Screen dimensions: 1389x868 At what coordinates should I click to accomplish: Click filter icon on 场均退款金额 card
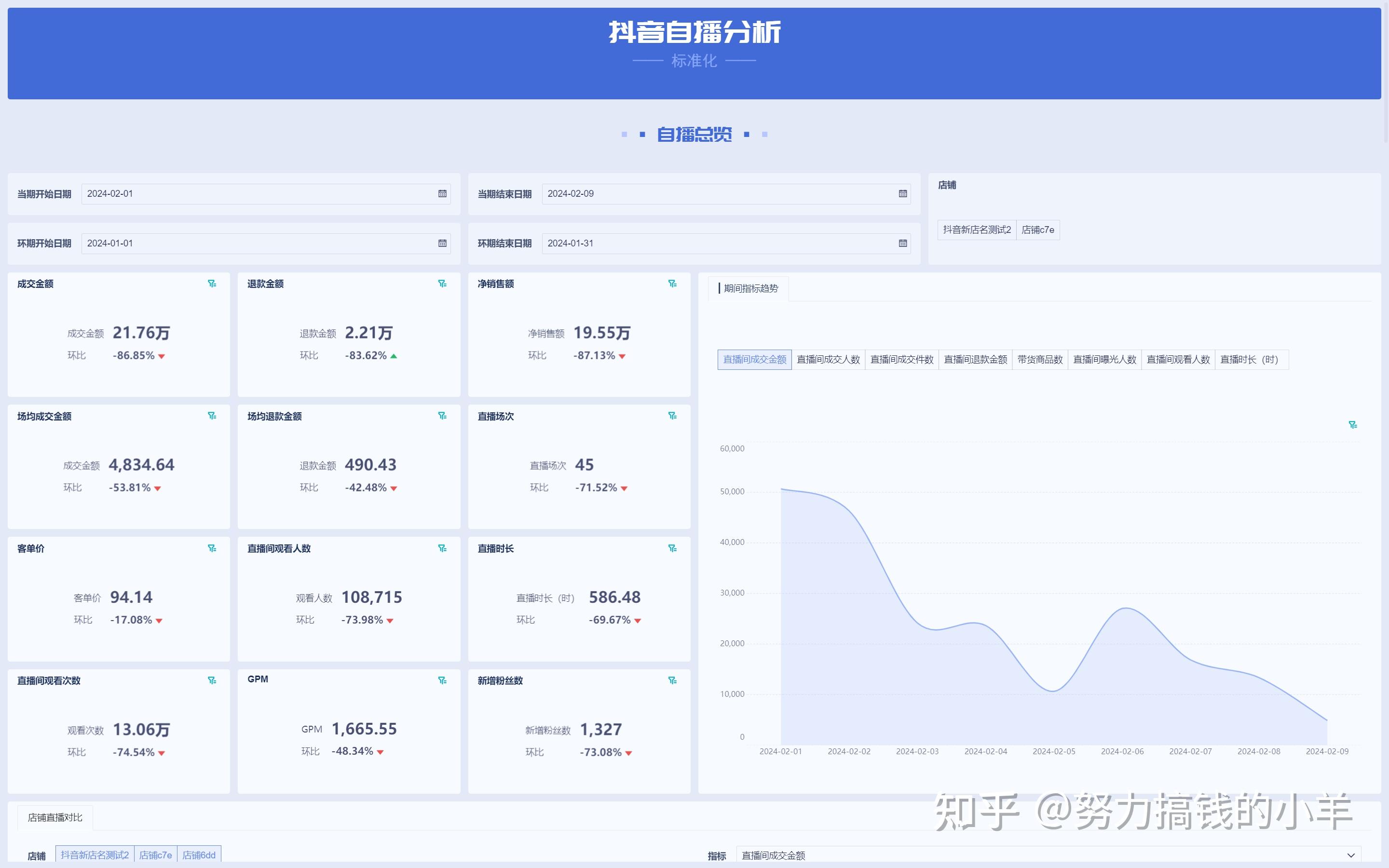click(x=442, y=416)
